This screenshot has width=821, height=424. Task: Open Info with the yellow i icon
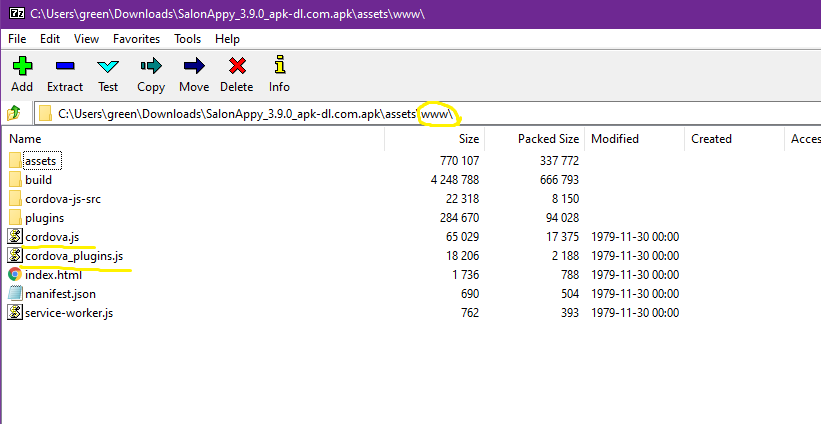(280, 64)
